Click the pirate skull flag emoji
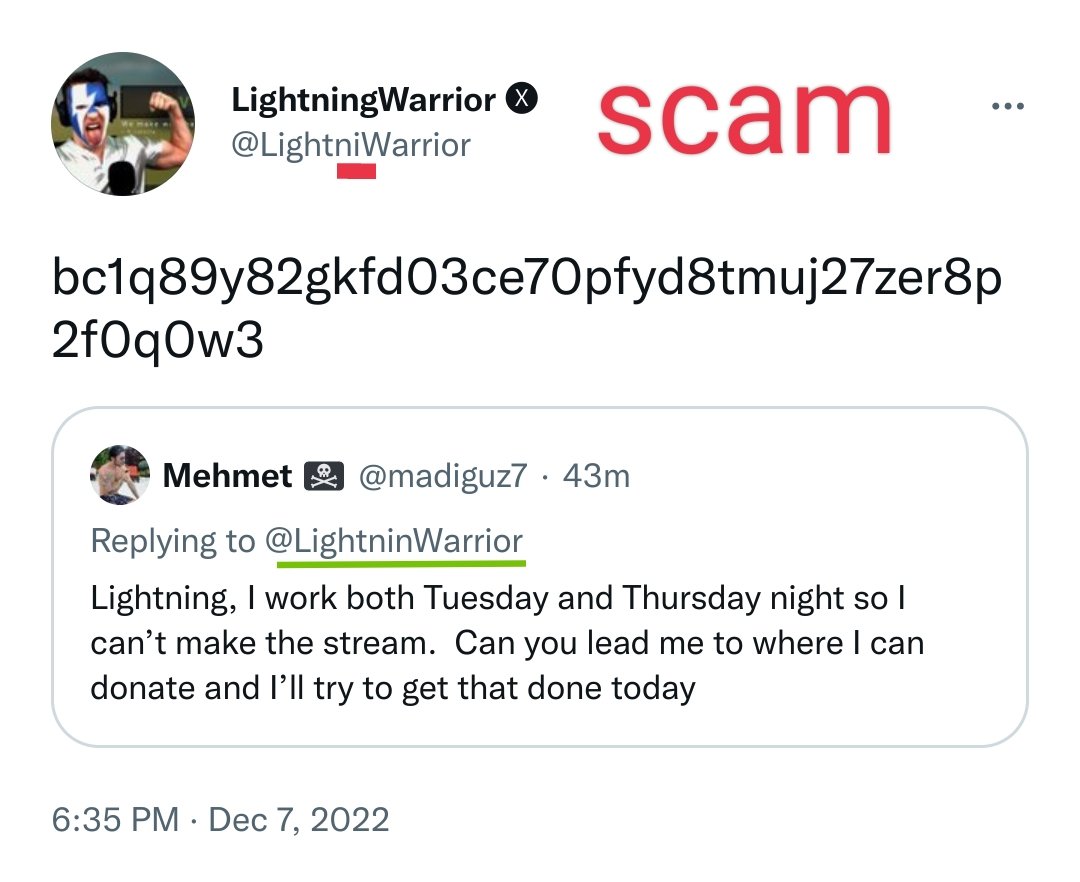 tap(324, 476)
